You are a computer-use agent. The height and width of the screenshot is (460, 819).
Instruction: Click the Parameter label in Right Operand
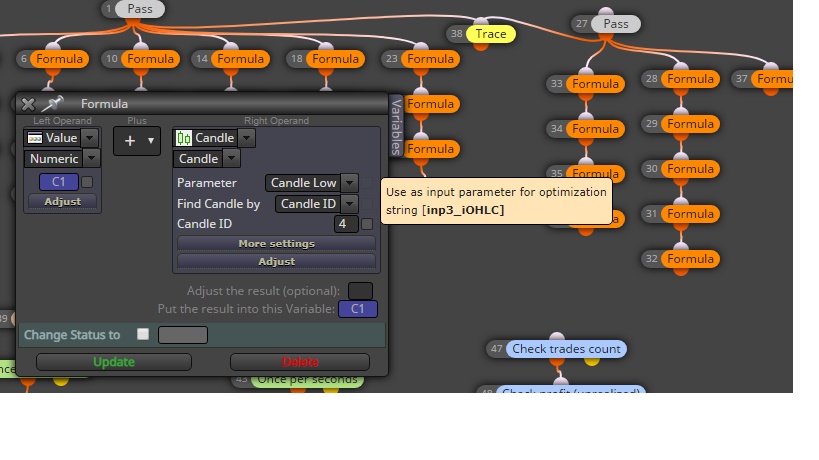coord(207,183)
